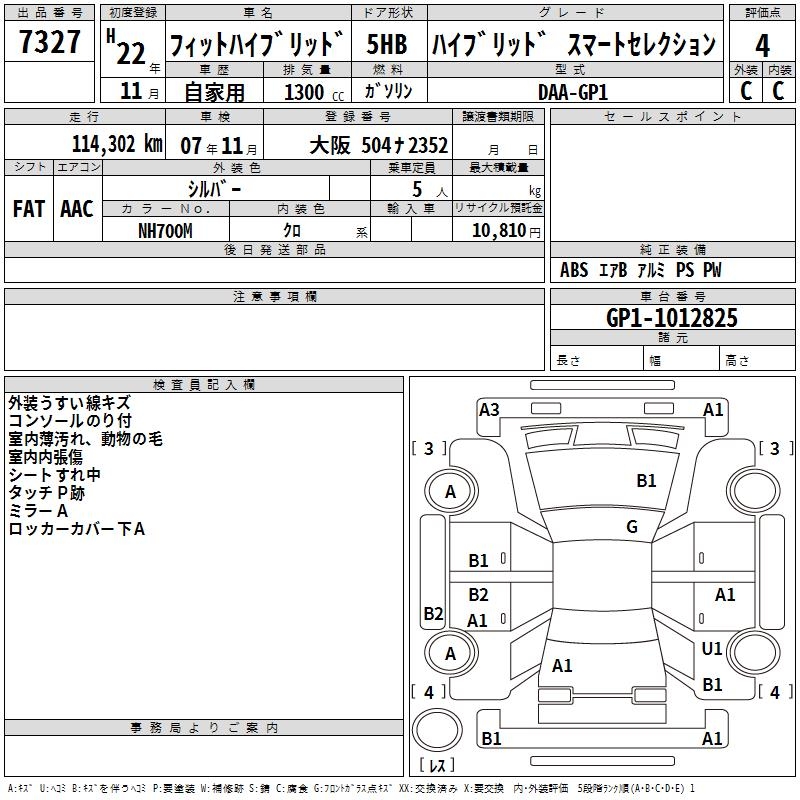This screenshot has width=800, height=800.
Task: Click the shift type FAT
Action: [x=29, y=208]
